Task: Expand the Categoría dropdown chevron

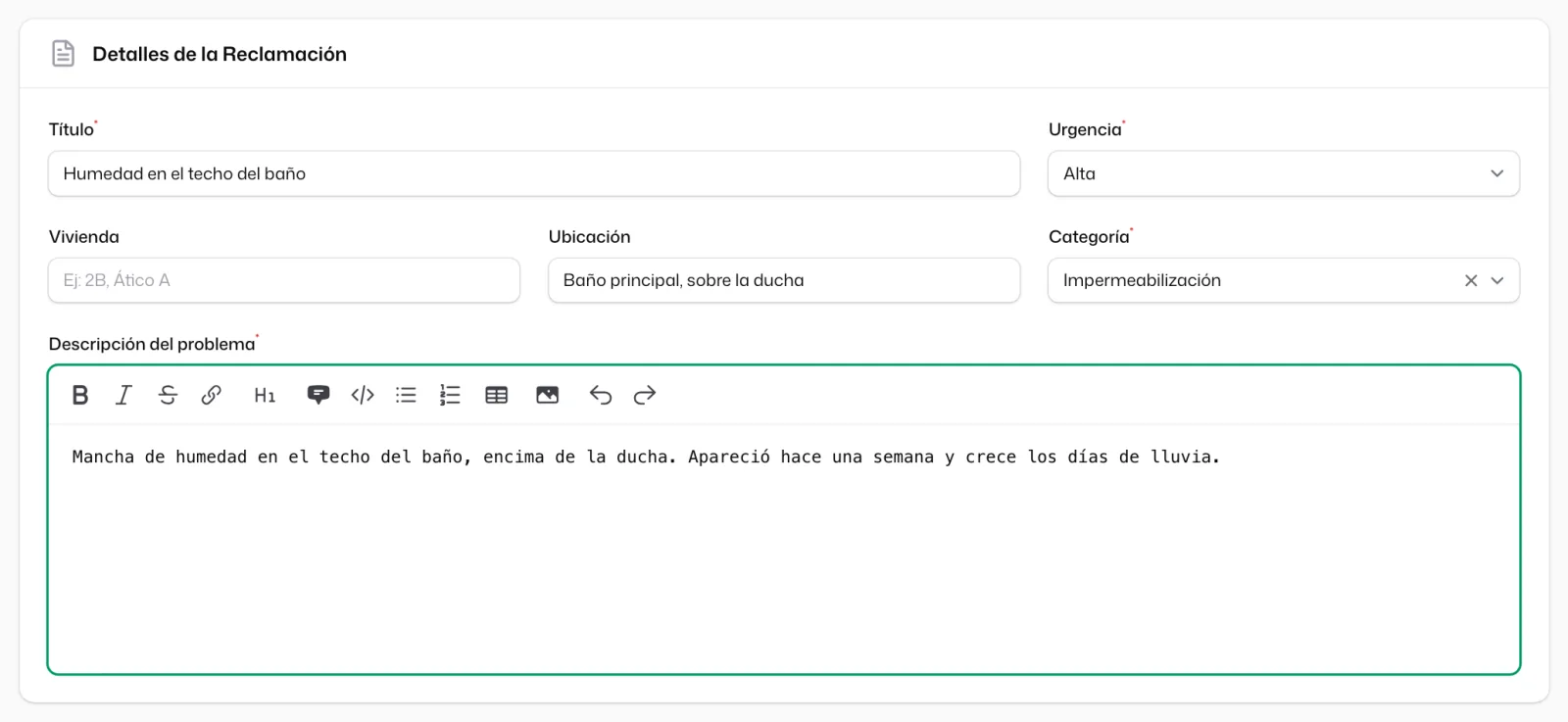Action: click(x=1497, y=280)
